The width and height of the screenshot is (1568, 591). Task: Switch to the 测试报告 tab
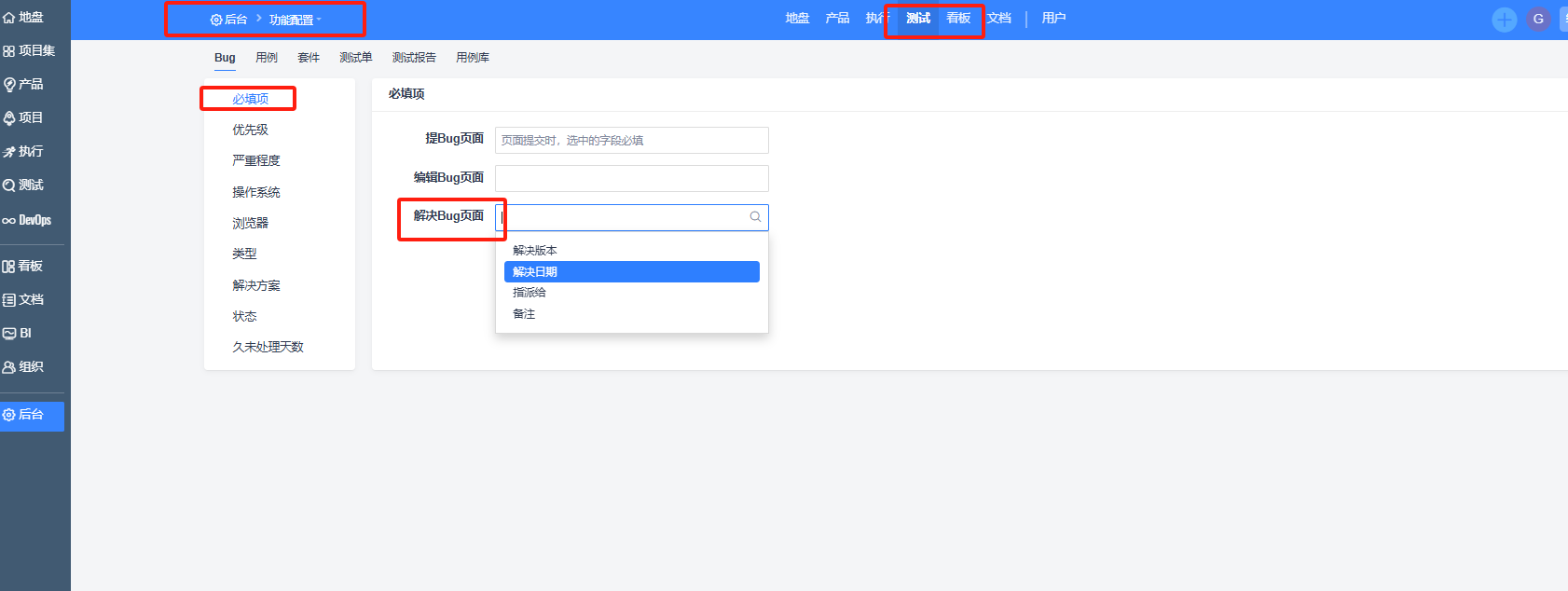point(414,58)
